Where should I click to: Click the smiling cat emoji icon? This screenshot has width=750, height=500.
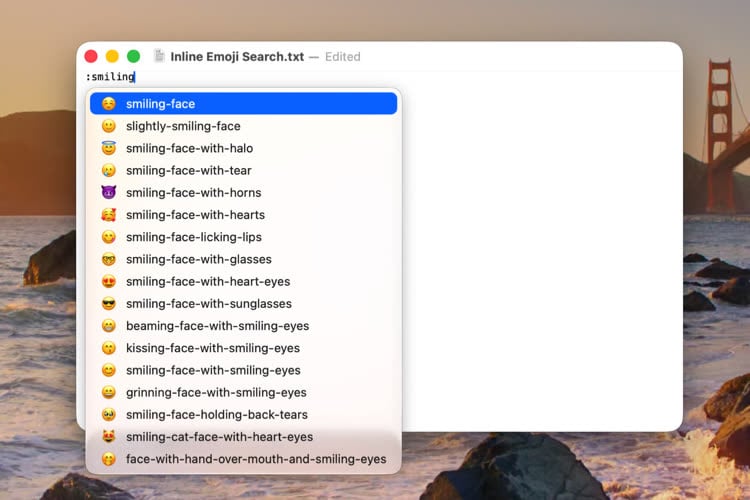coord(109,436)
